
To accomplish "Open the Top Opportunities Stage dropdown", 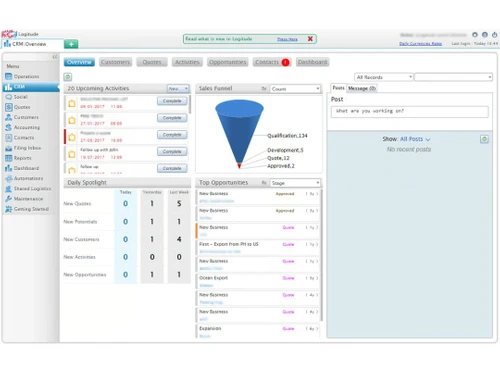I will click(295, 183).
